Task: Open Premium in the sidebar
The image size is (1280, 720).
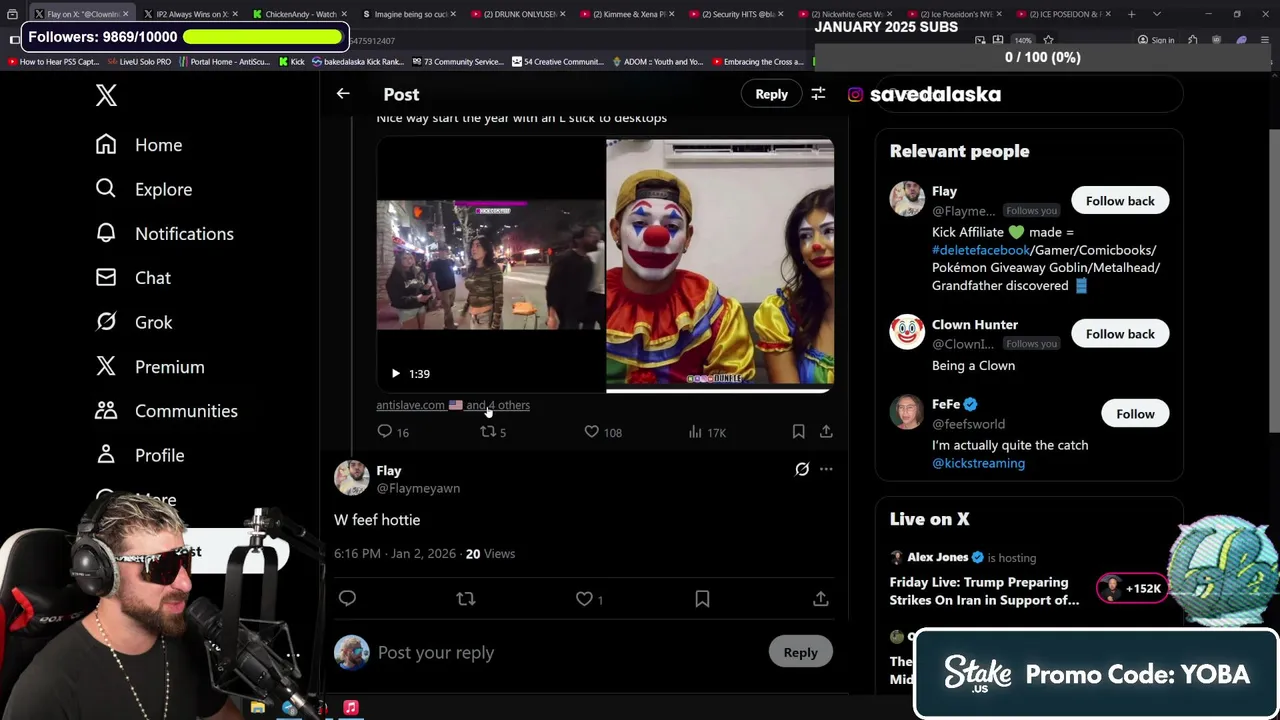Action: click(150, 367)
